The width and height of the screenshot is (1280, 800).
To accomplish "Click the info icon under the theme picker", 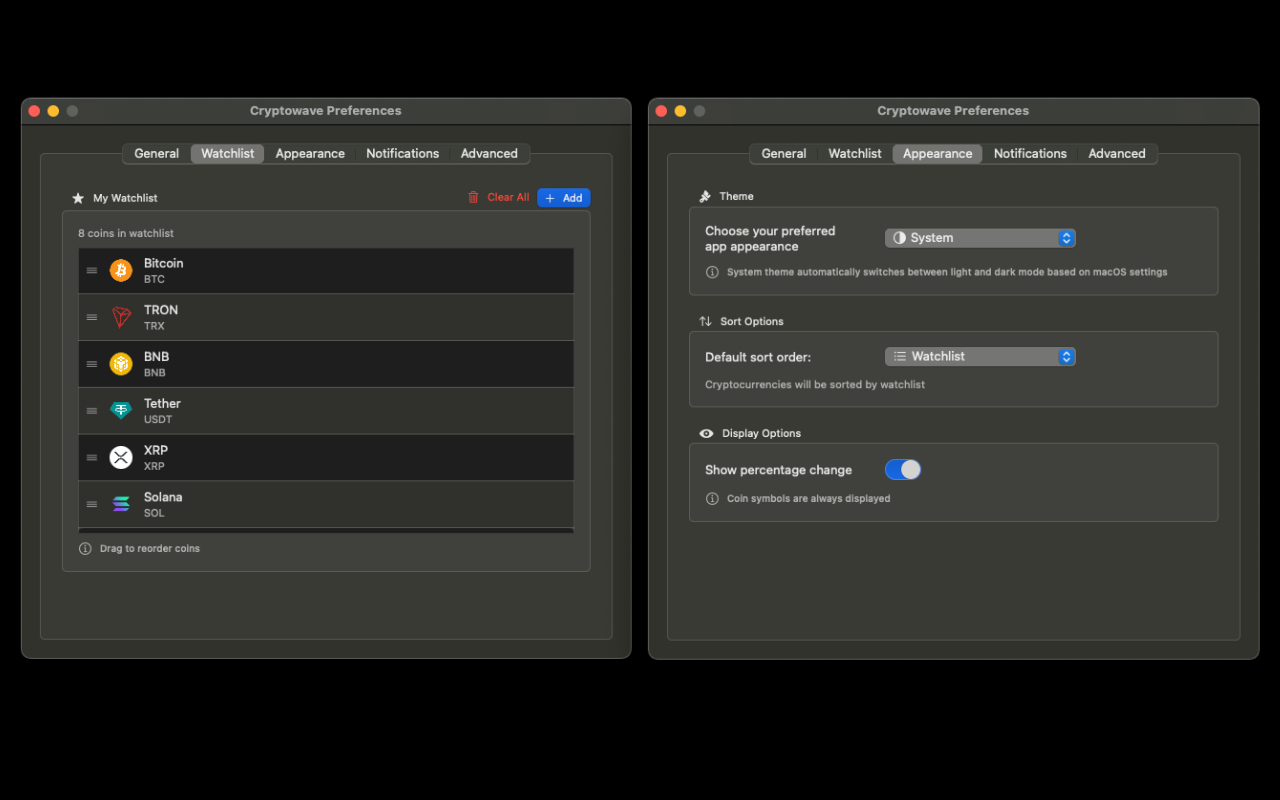I will click(x=711, y=271).
